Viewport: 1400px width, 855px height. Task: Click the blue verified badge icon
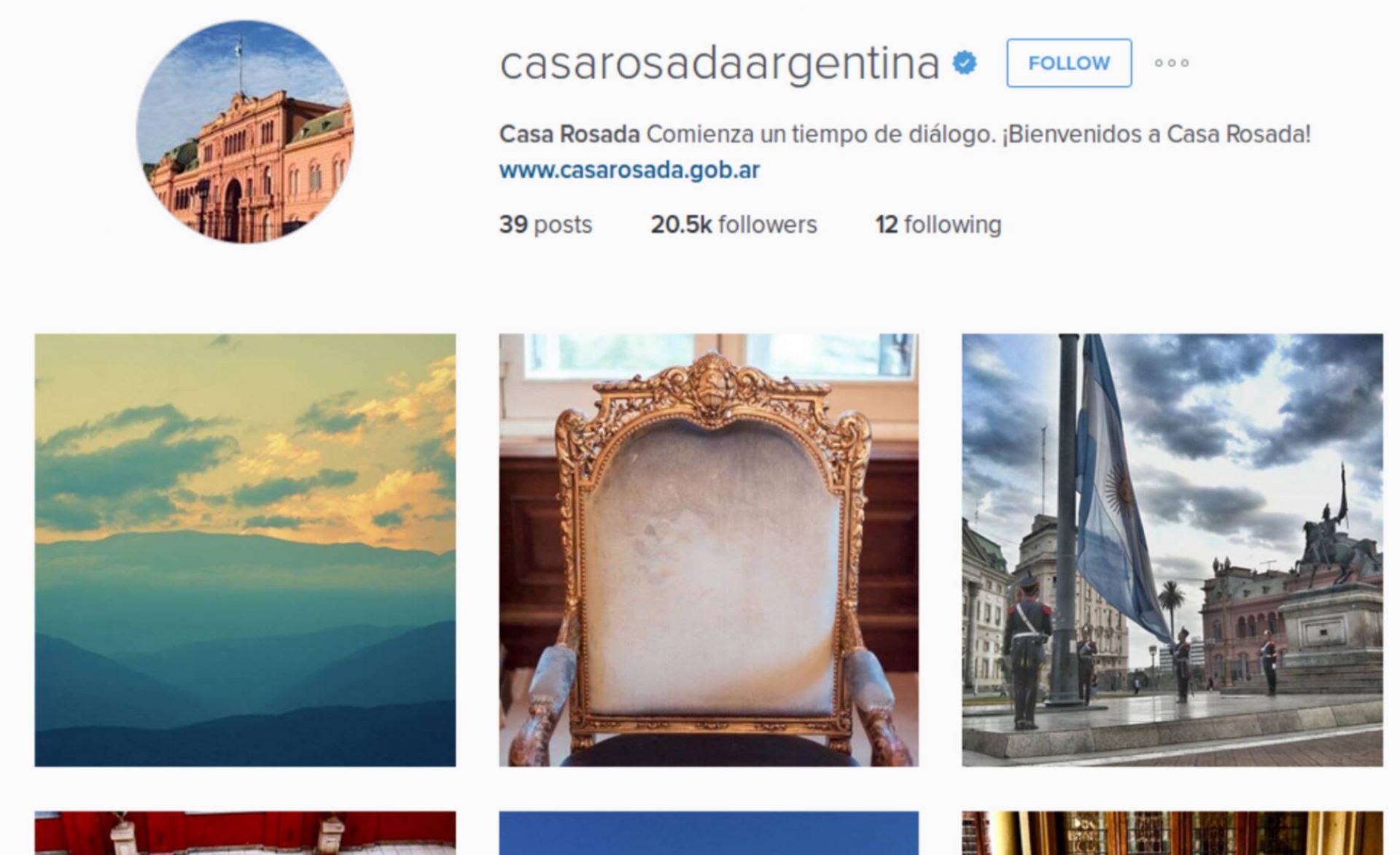(x=965, y=63)
